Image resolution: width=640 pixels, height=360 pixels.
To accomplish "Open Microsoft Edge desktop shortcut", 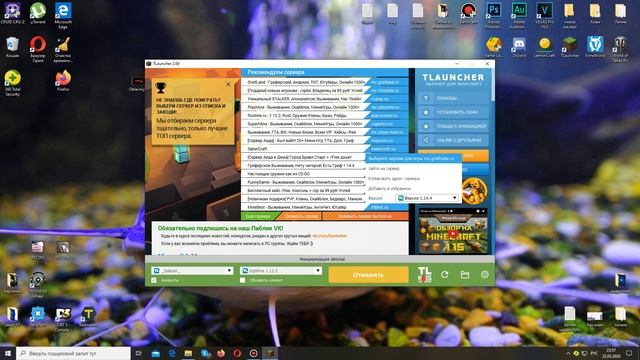I will (63, 16).
